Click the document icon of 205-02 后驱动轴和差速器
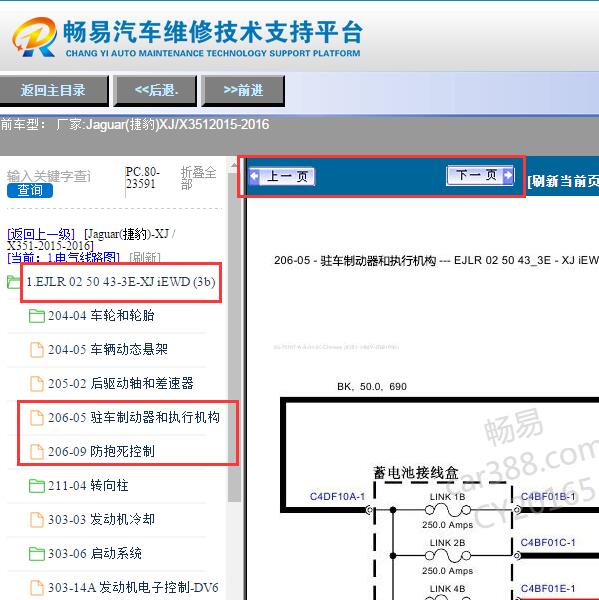Image resolution: width=599 pixels, height=600 pixels. coord(37,384)
